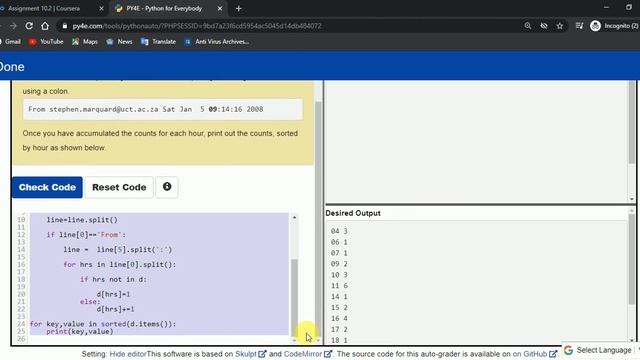Open the Translate bookmark
This screenshot has height=360, width=640.
(x=158, y=42)
